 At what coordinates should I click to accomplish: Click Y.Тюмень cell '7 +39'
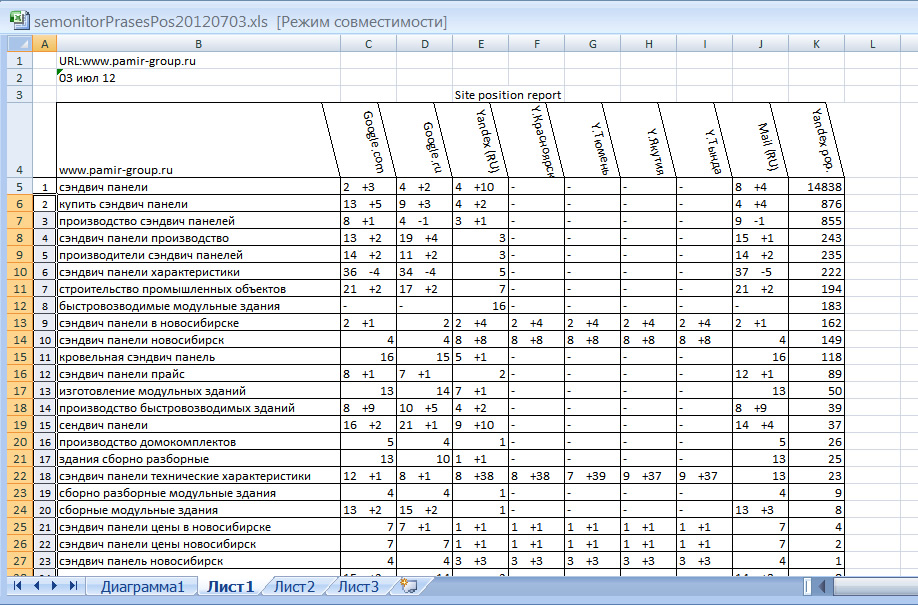(592, 476)
